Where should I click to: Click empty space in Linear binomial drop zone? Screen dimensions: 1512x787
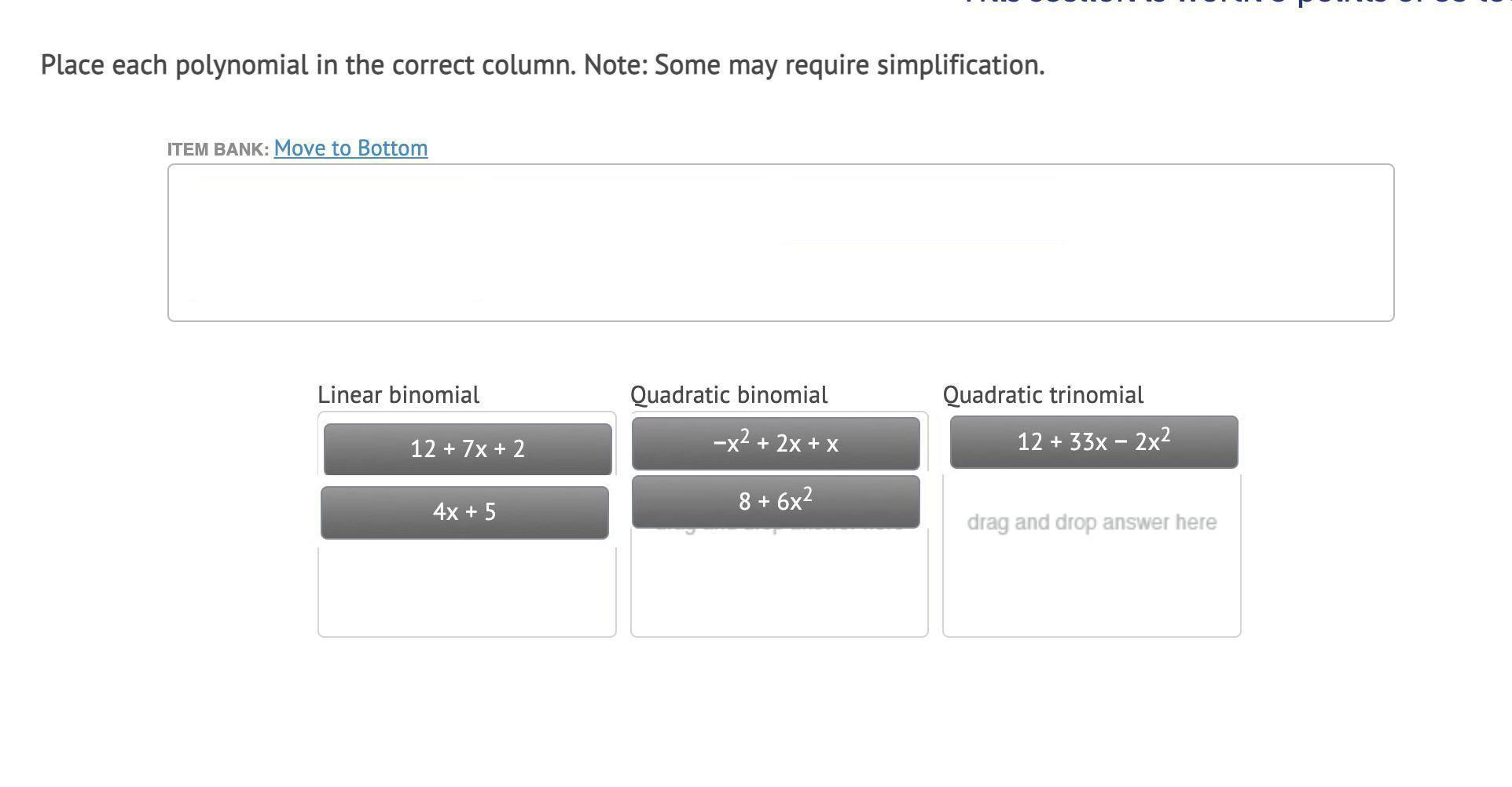click(x=467, y=591)
